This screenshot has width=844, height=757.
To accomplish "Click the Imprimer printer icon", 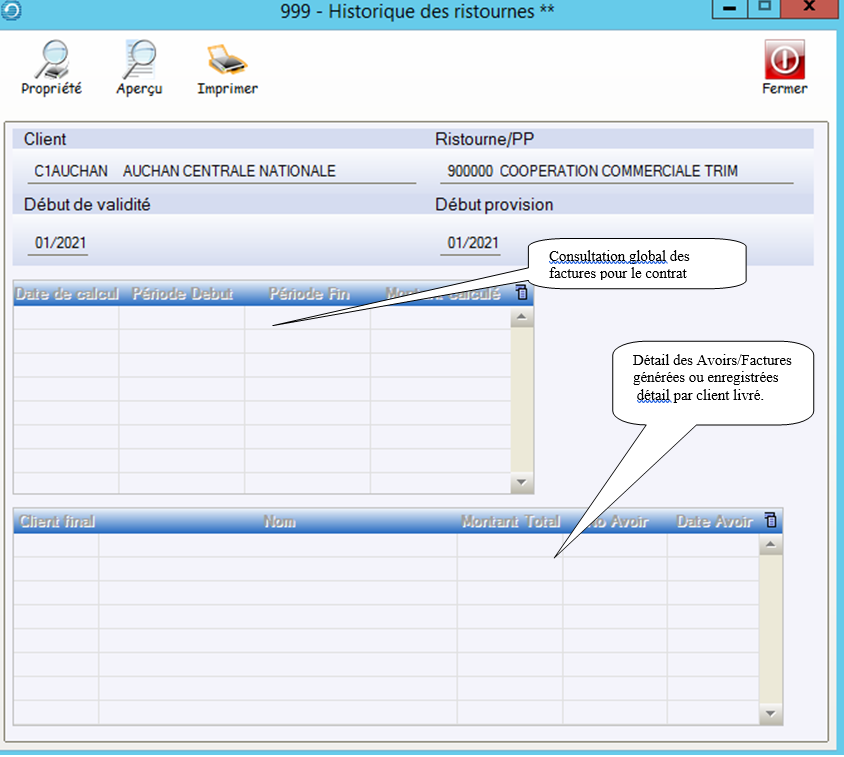I will (x=227, y=61).
